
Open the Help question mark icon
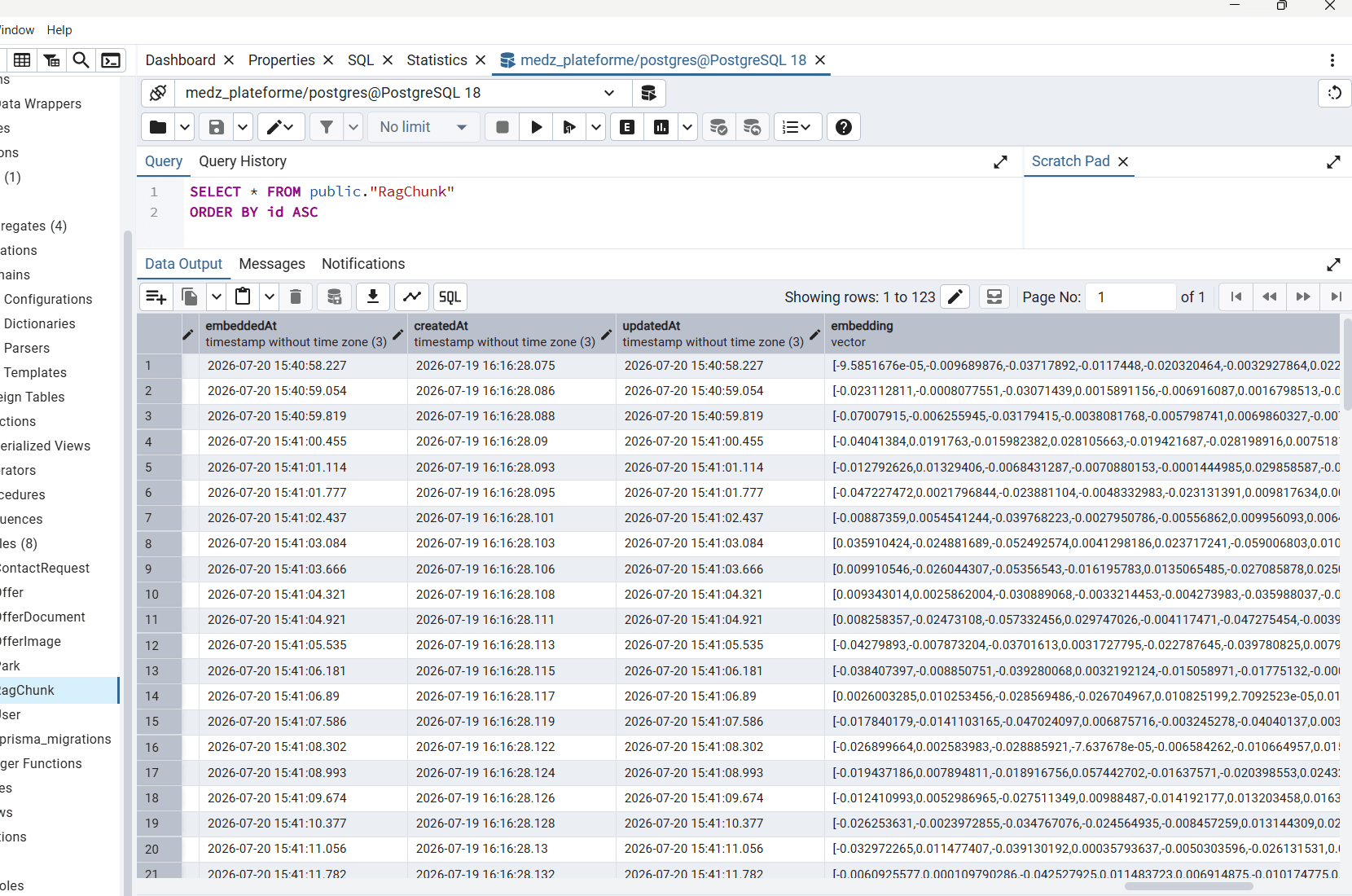(x=844, y=127)
